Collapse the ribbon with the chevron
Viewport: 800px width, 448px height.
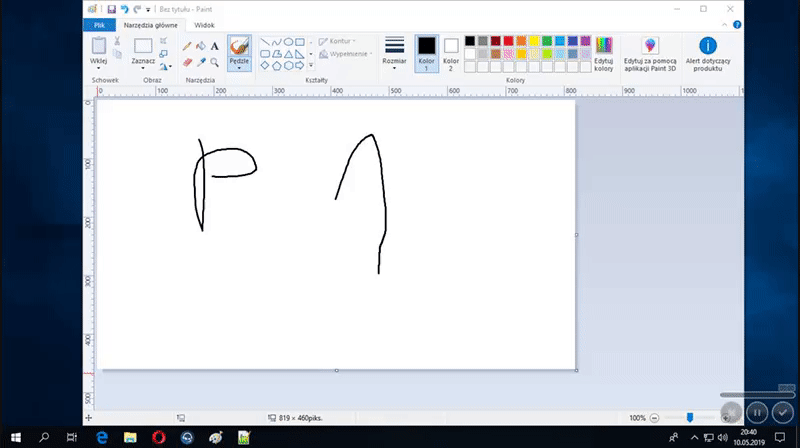tap(724, 24)
